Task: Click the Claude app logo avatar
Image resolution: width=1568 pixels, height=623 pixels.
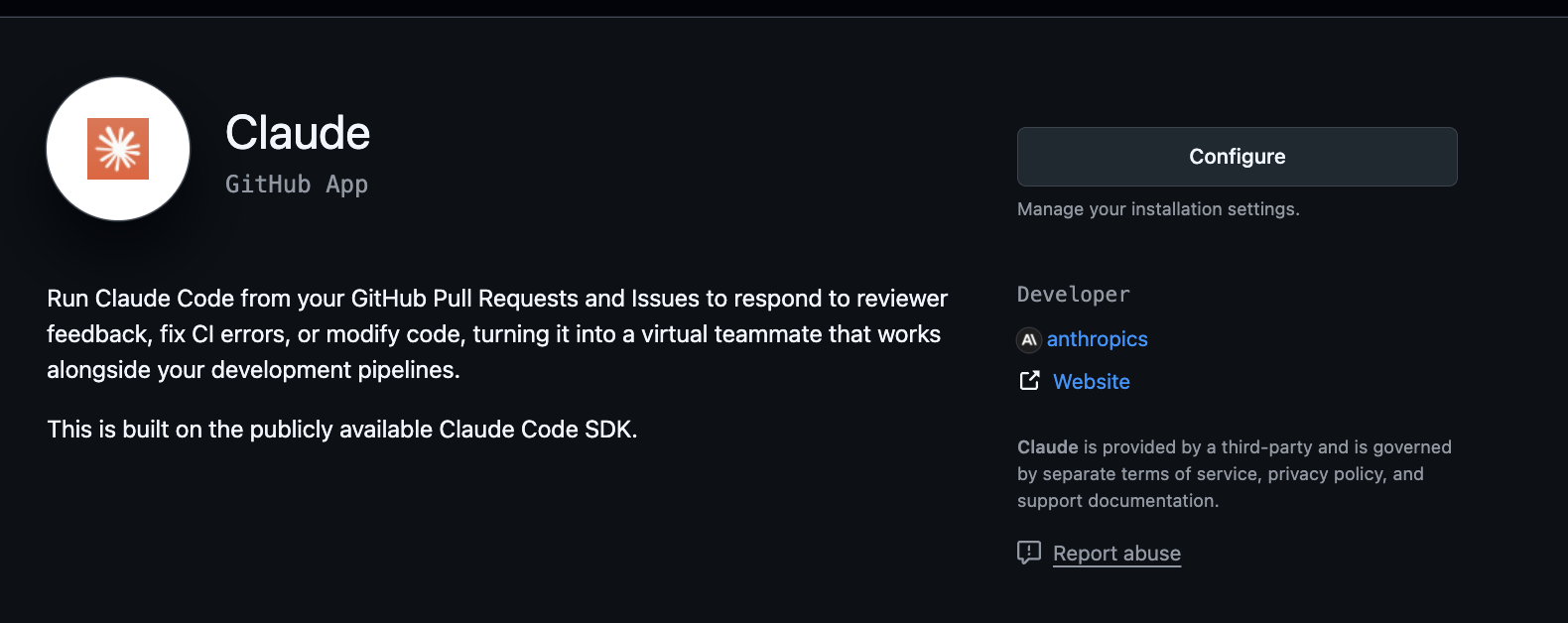Action: pos(118,149)
